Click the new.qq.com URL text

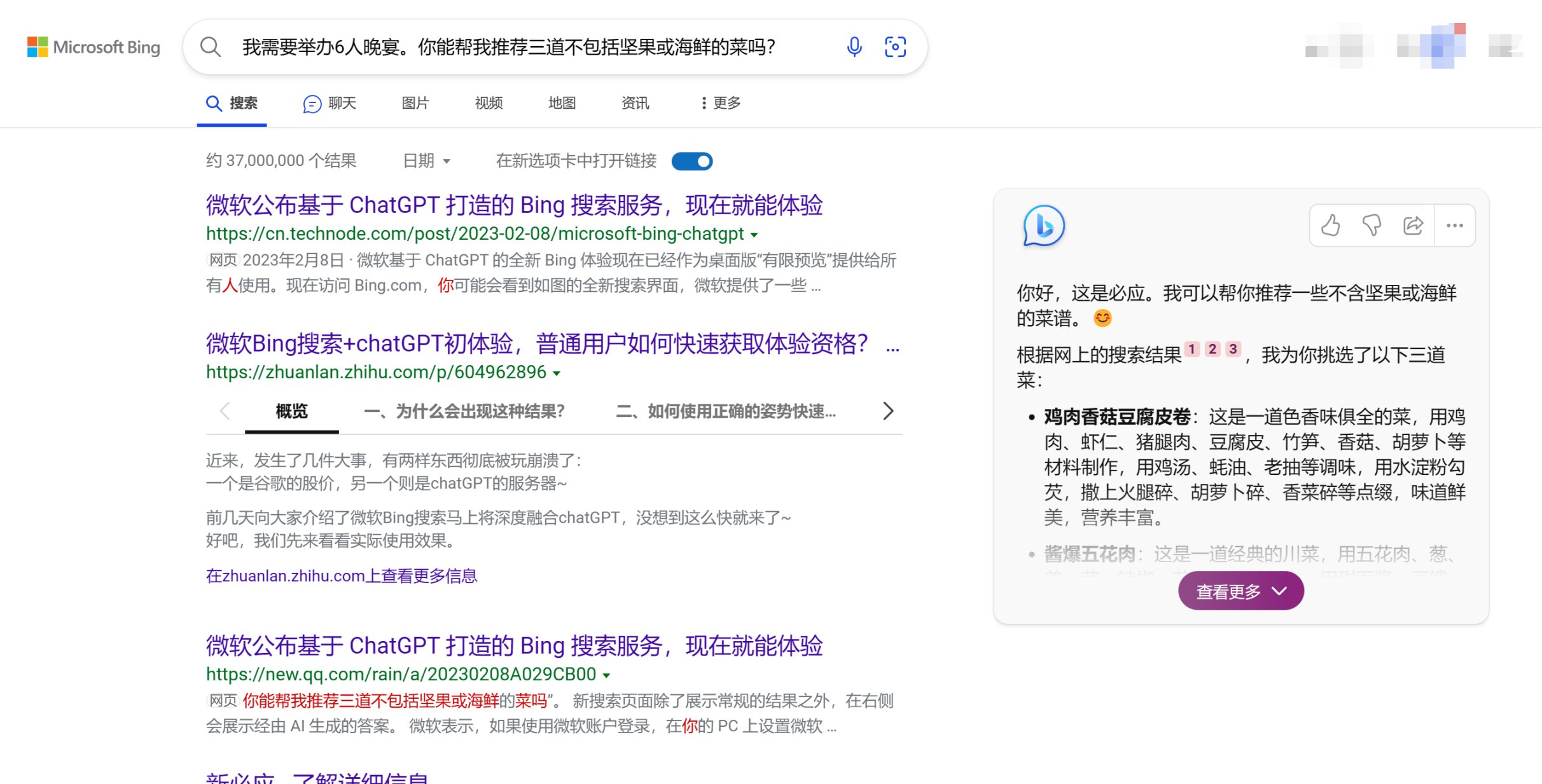(x=401, y=675)
